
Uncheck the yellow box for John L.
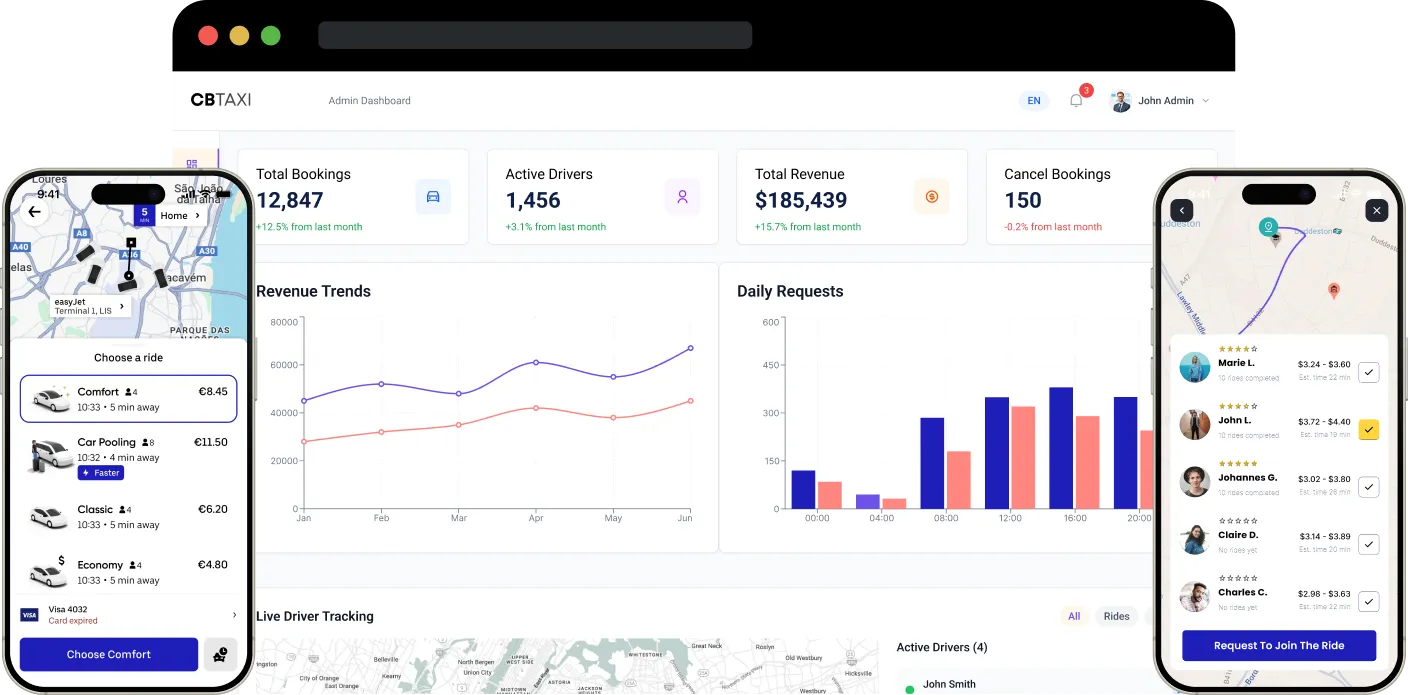pyautogui.click(x=1369, y=430)
